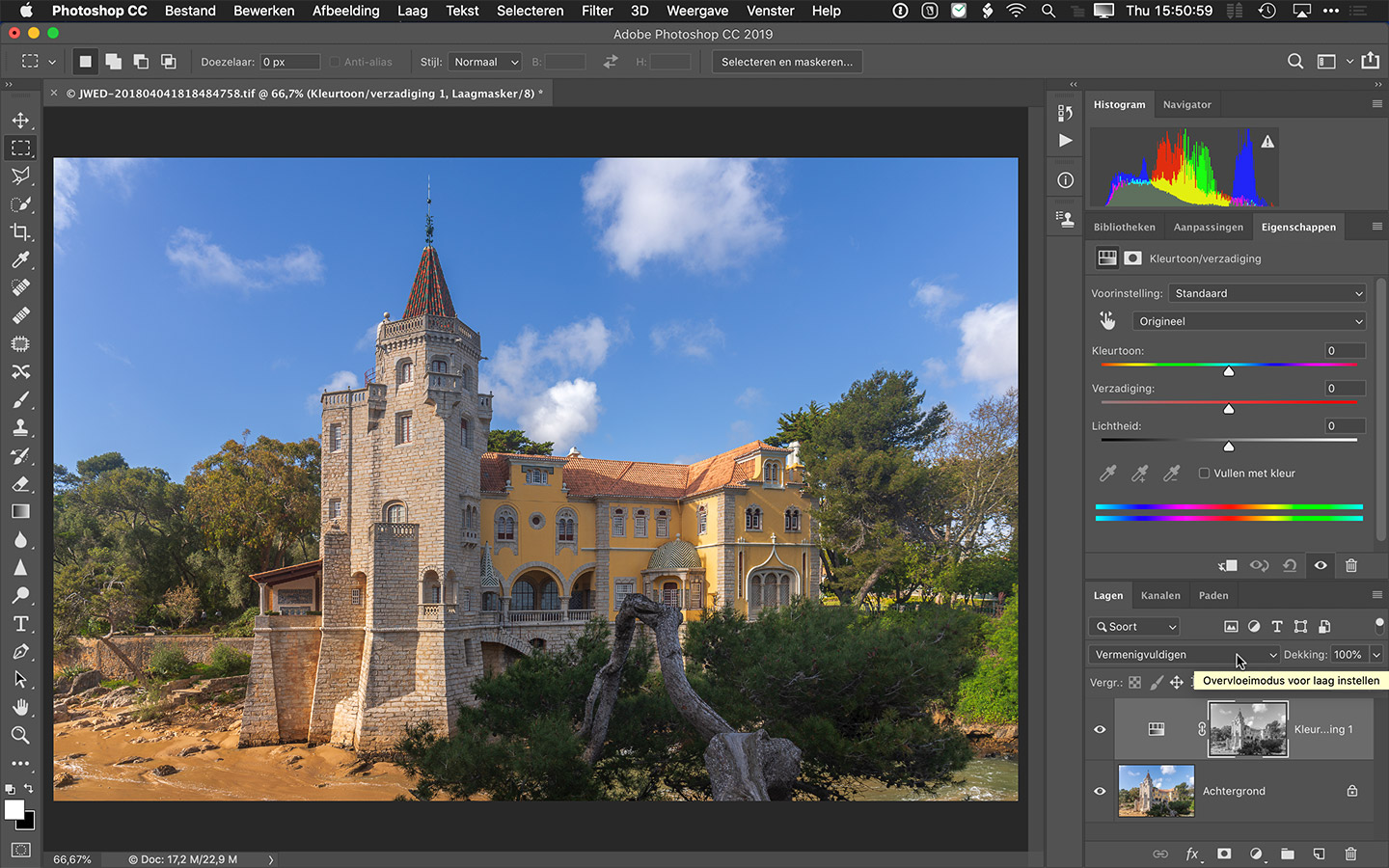Switch to the Kanalen tab
Viewport: 1389px width, 868px height.
coord(1159,596)
